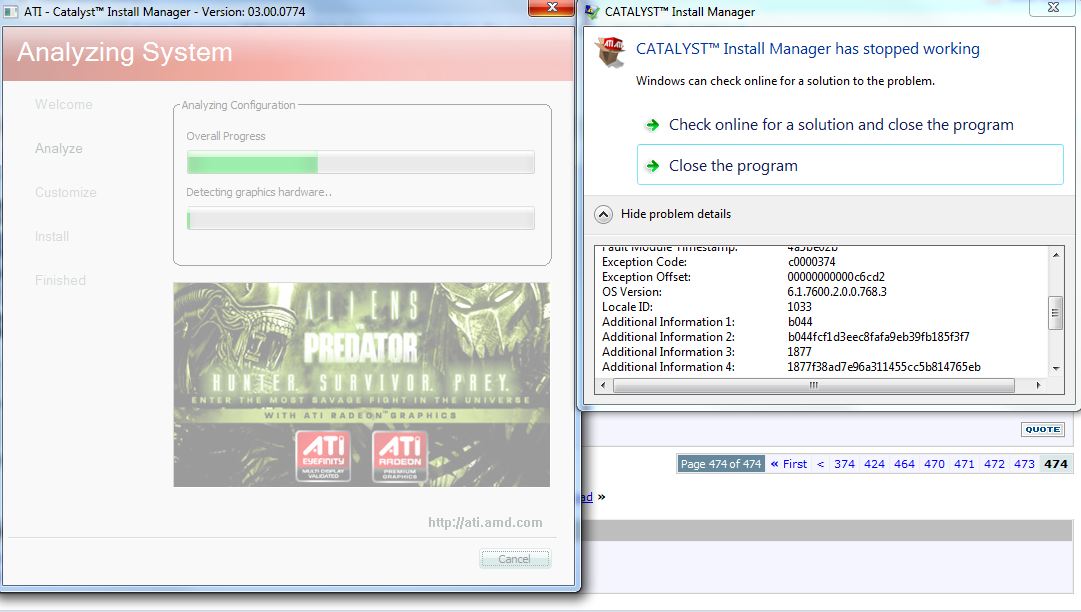Viewport: 1081px width, 612px height.
Task: Open forum page 471
Action: tap(964, 464)
